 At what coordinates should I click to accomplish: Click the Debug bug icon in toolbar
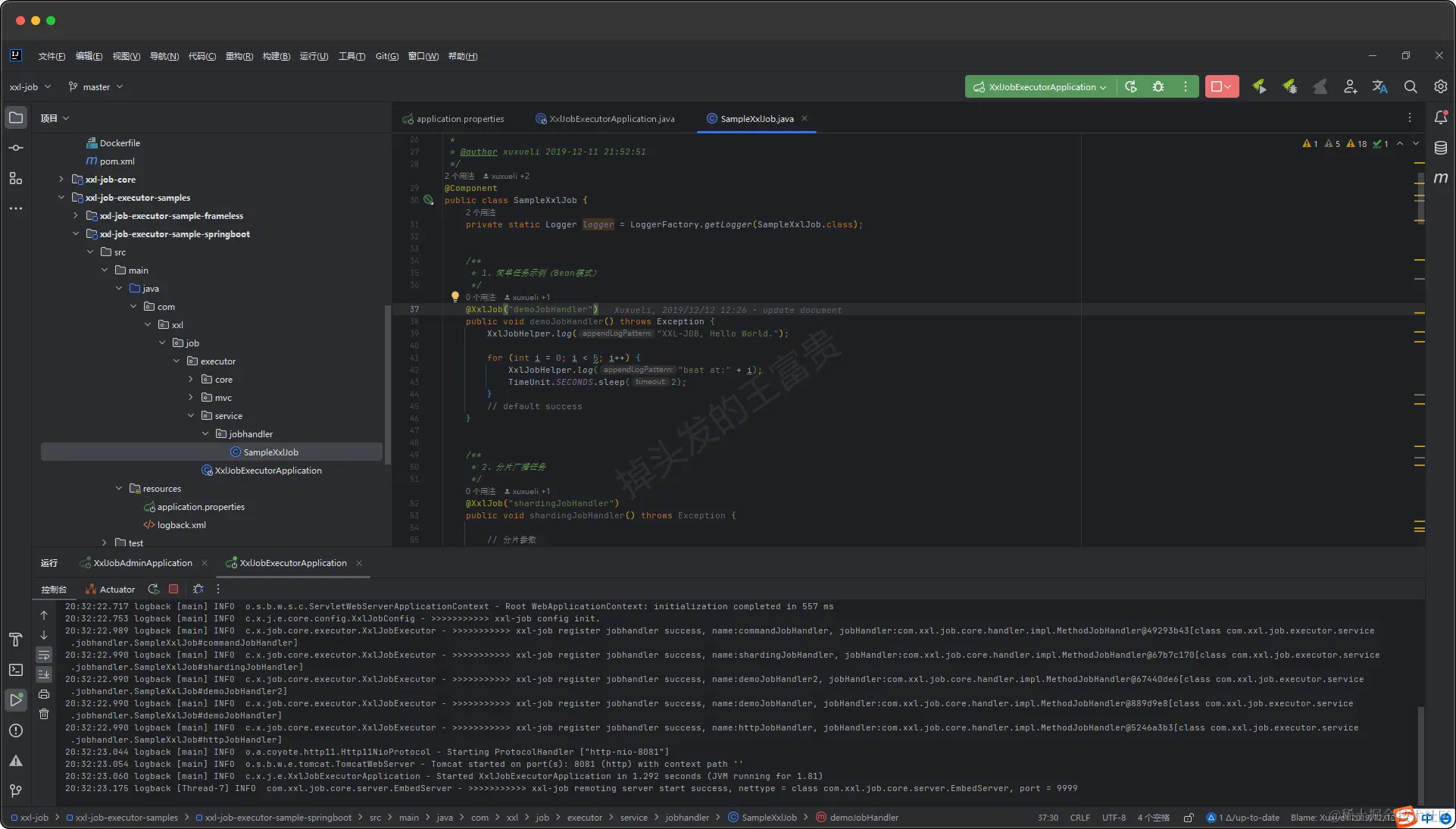(x=1158, y=87)
